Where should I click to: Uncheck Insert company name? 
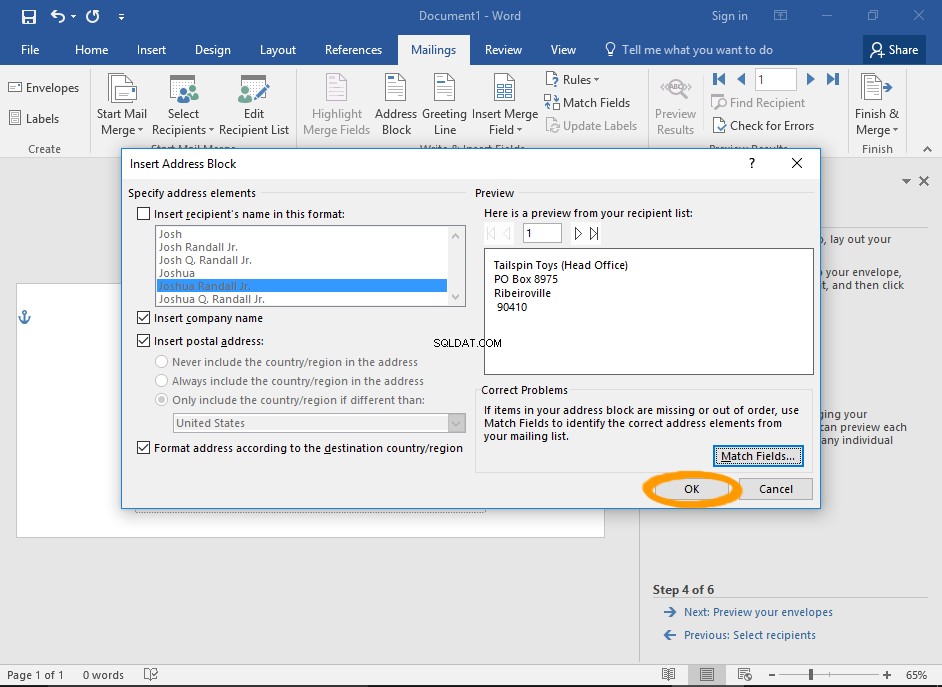coord(144,318)
